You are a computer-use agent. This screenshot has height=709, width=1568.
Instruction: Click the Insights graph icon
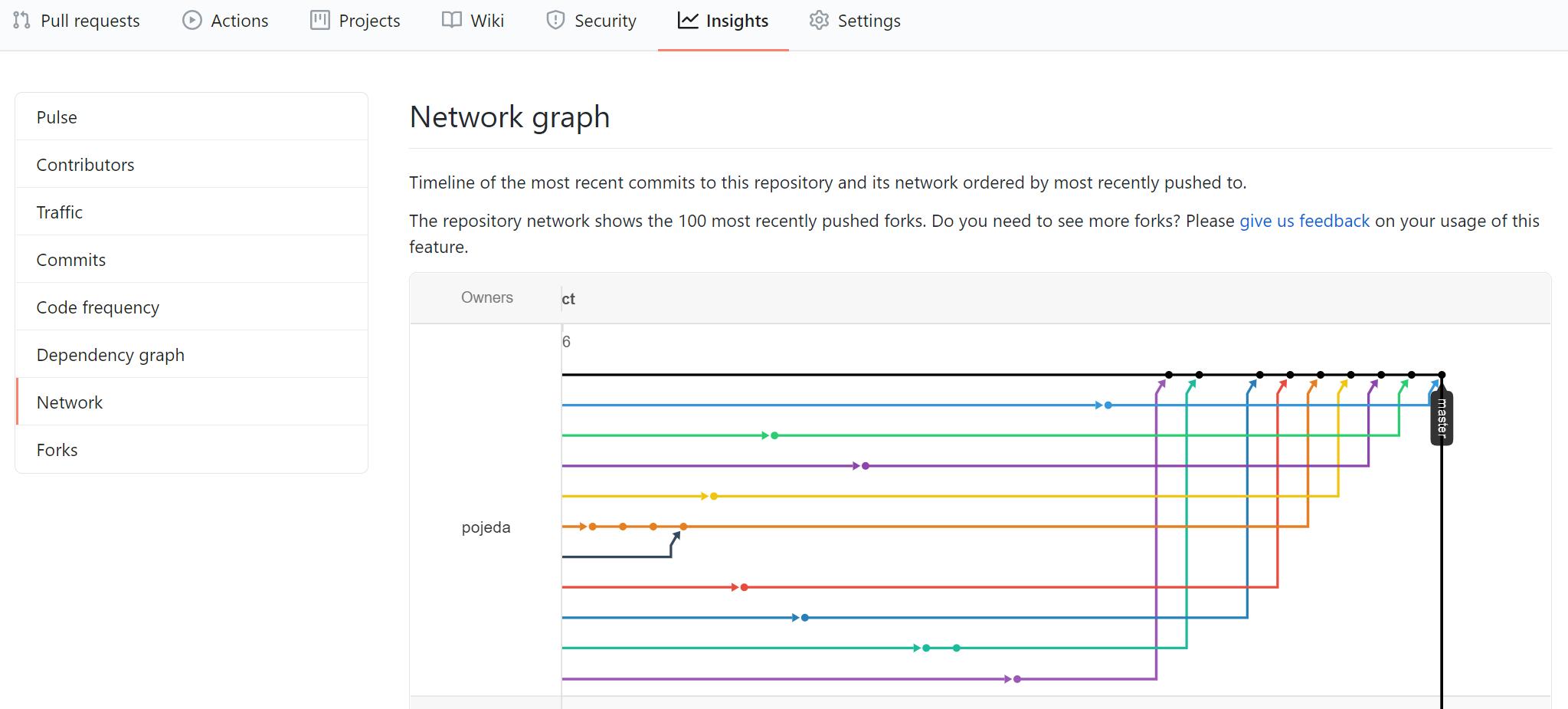click(688, 21)
